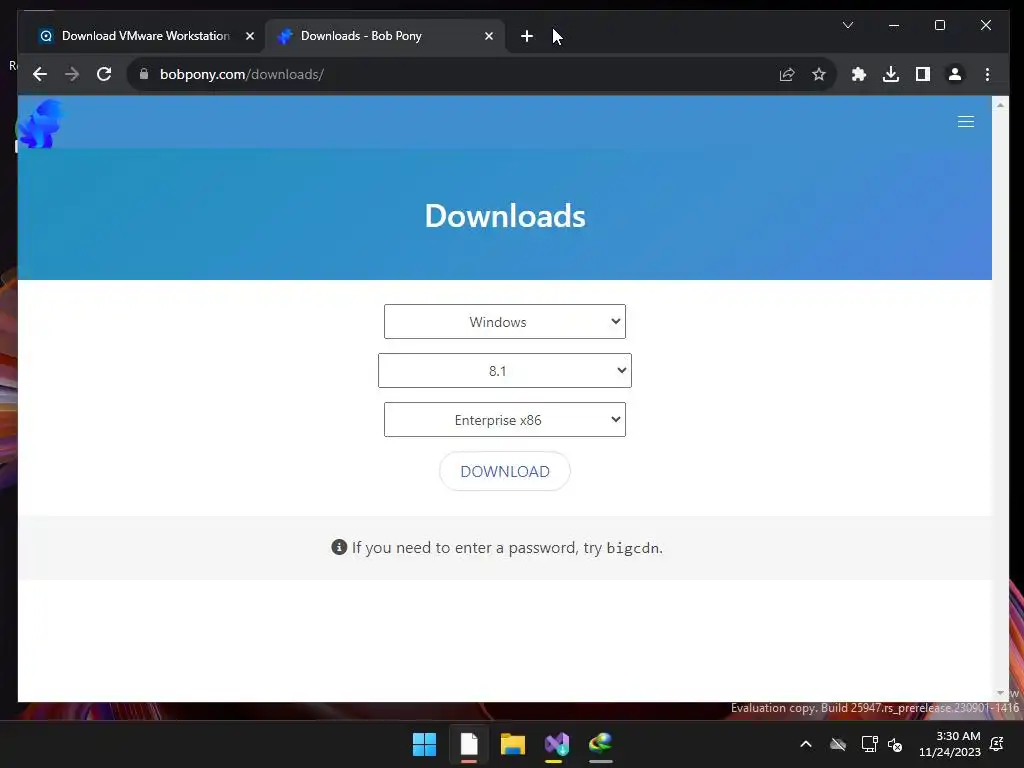Open Chrome three-dot menu
The height and width of the screenshot is (768, 1024).
click(x=987, y=74)
